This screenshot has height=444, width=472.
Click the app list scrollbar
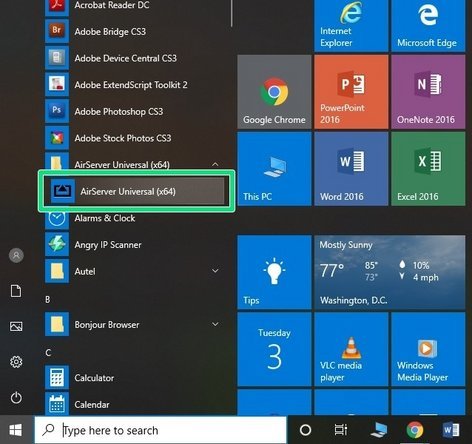tap(231, 13)
